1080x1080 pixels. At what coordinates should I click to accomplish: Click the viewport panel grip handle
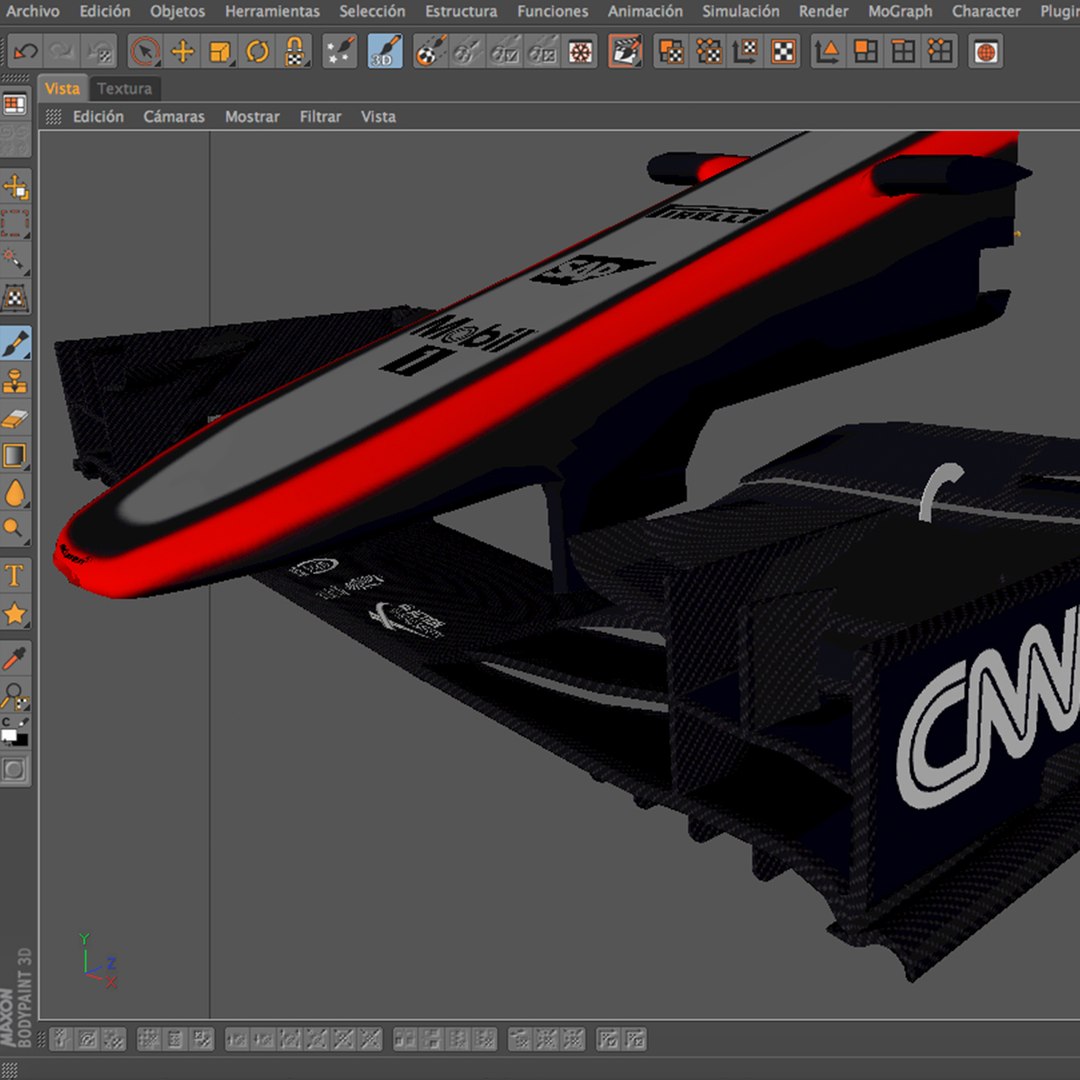coord(54,116)
